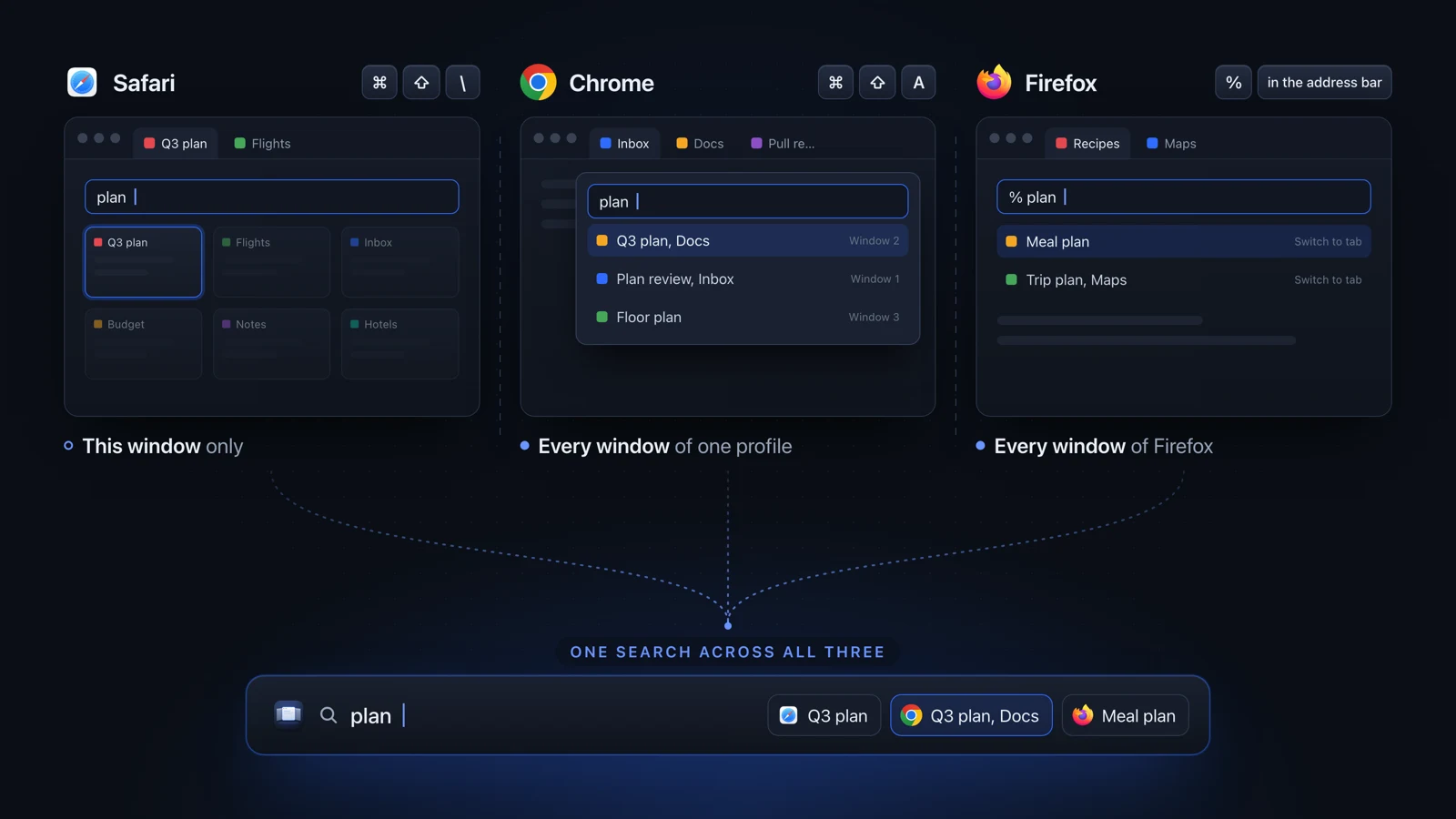Choose the Firefox 'Meal plan' result chip
This screenshot has width=1456, height=819.
(x=1126, y=715)
